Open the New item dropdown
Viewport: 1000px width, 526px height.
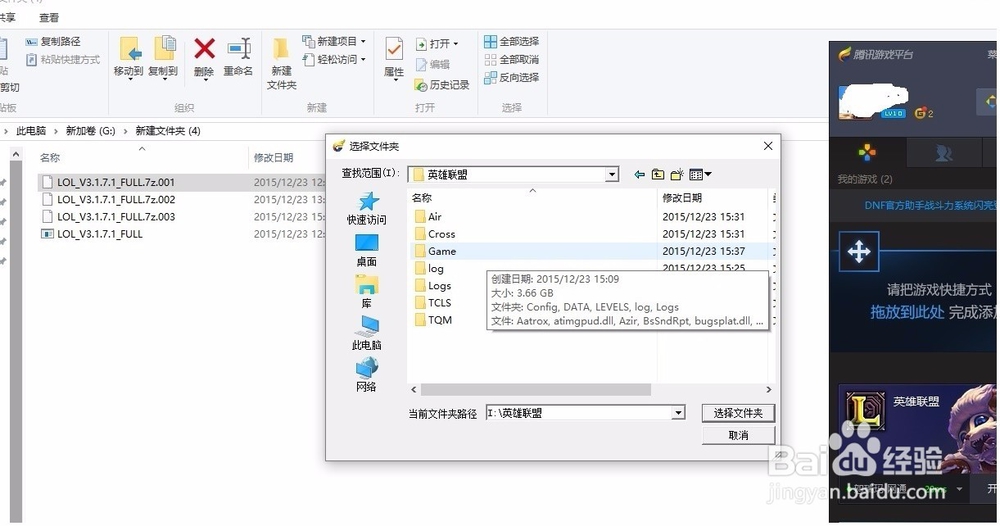(x=334, y=41)
